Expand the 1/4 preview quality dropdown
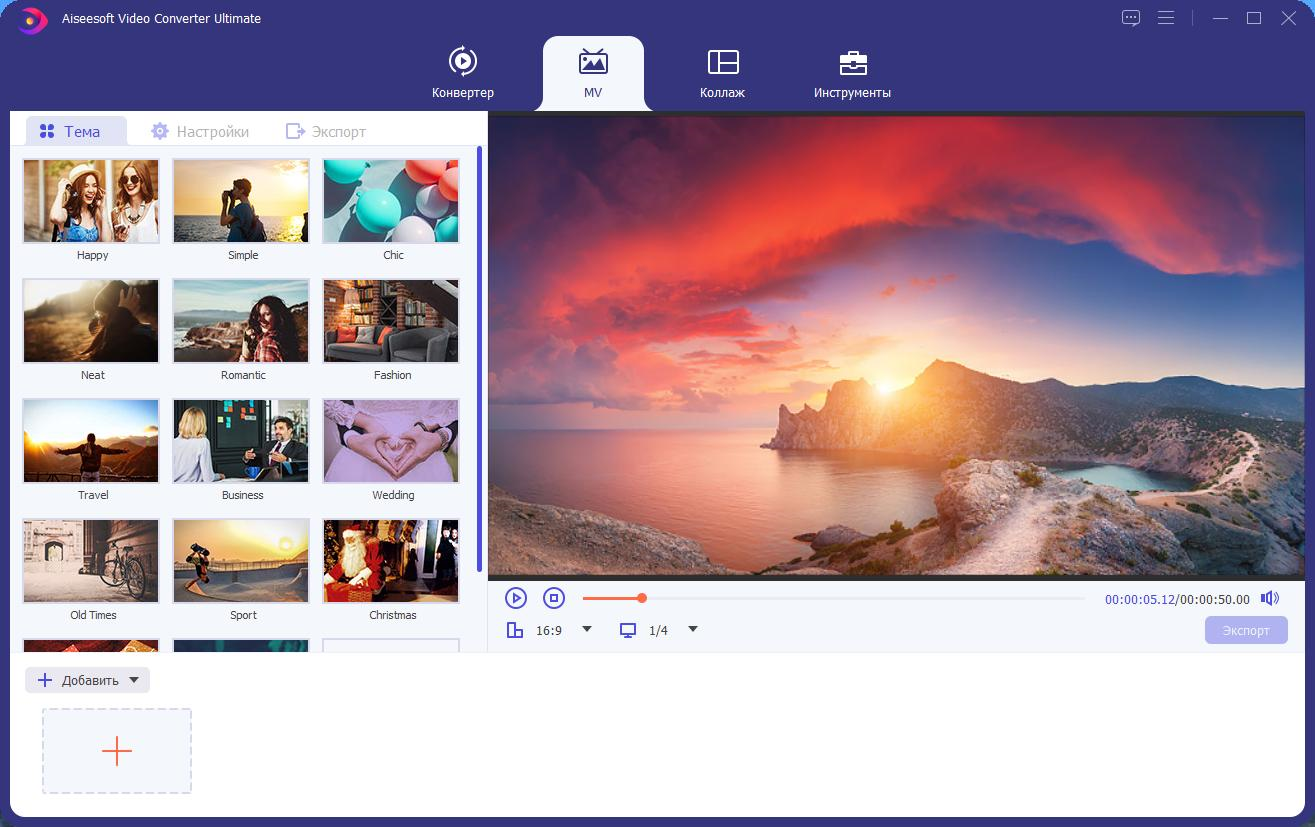The image size is (1315, 827). point(693,629)
